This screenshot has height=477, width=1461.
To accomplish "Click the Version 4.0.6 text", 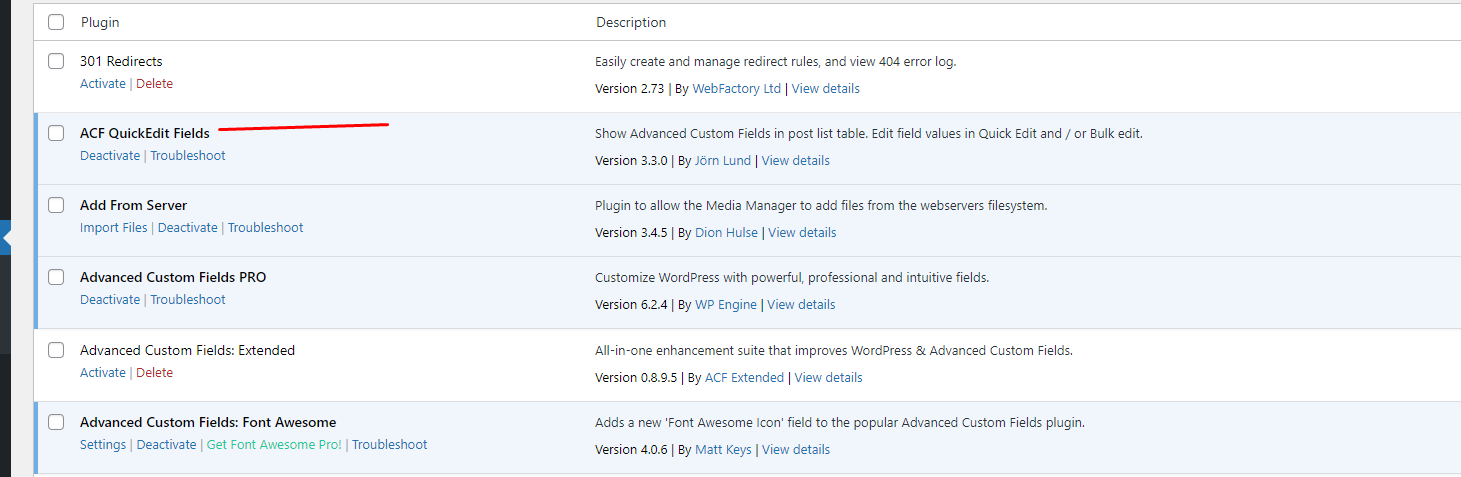I will tap(631, 450).
